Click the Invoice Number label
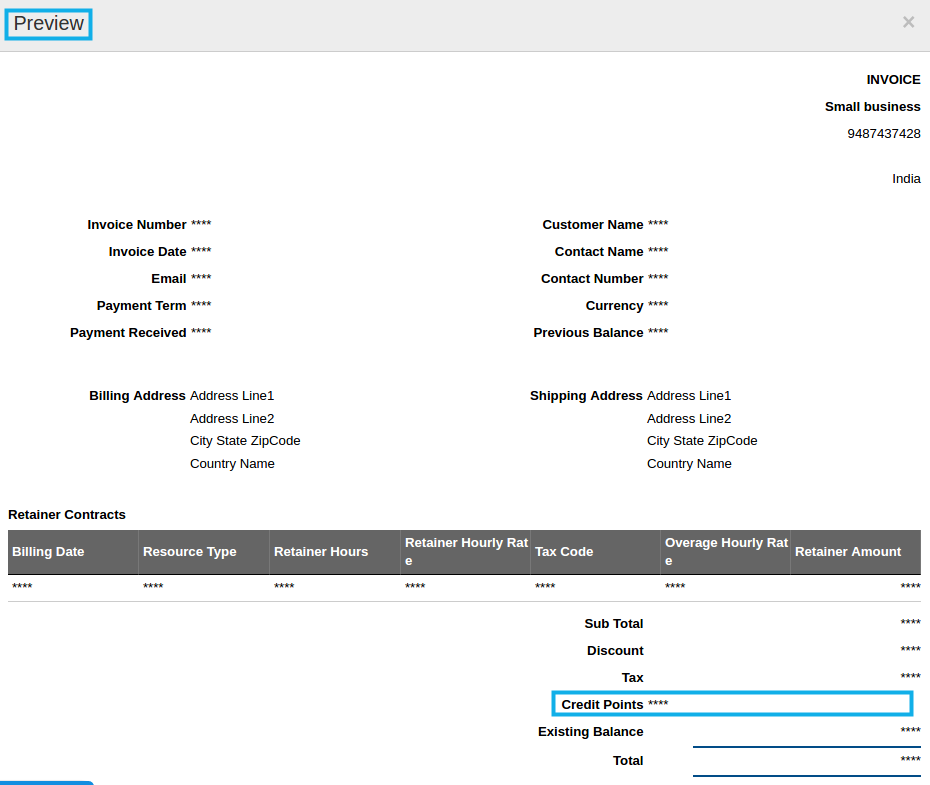Viewport: 930px width, 785px height. click(x=137, y=225)
